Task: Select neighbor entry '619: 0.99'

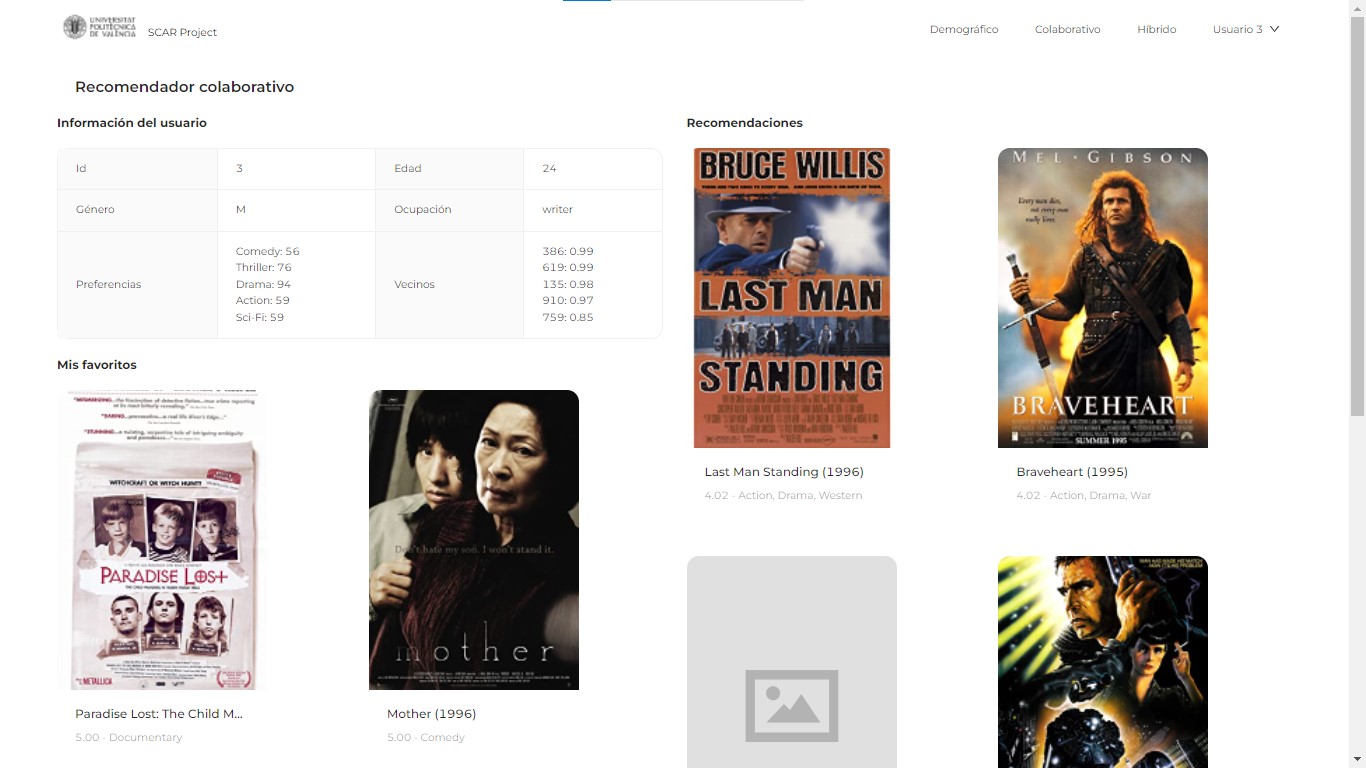Action: click(x=568, y=268)
